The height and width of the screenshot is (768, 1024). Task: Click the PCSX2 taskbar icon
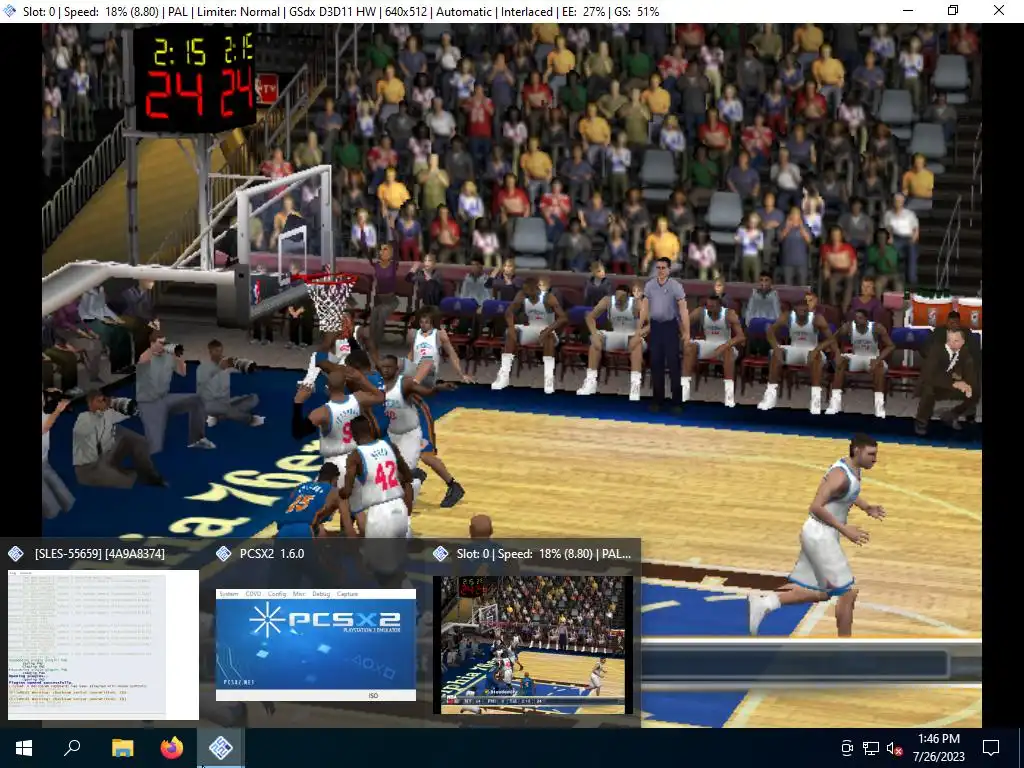221,748
